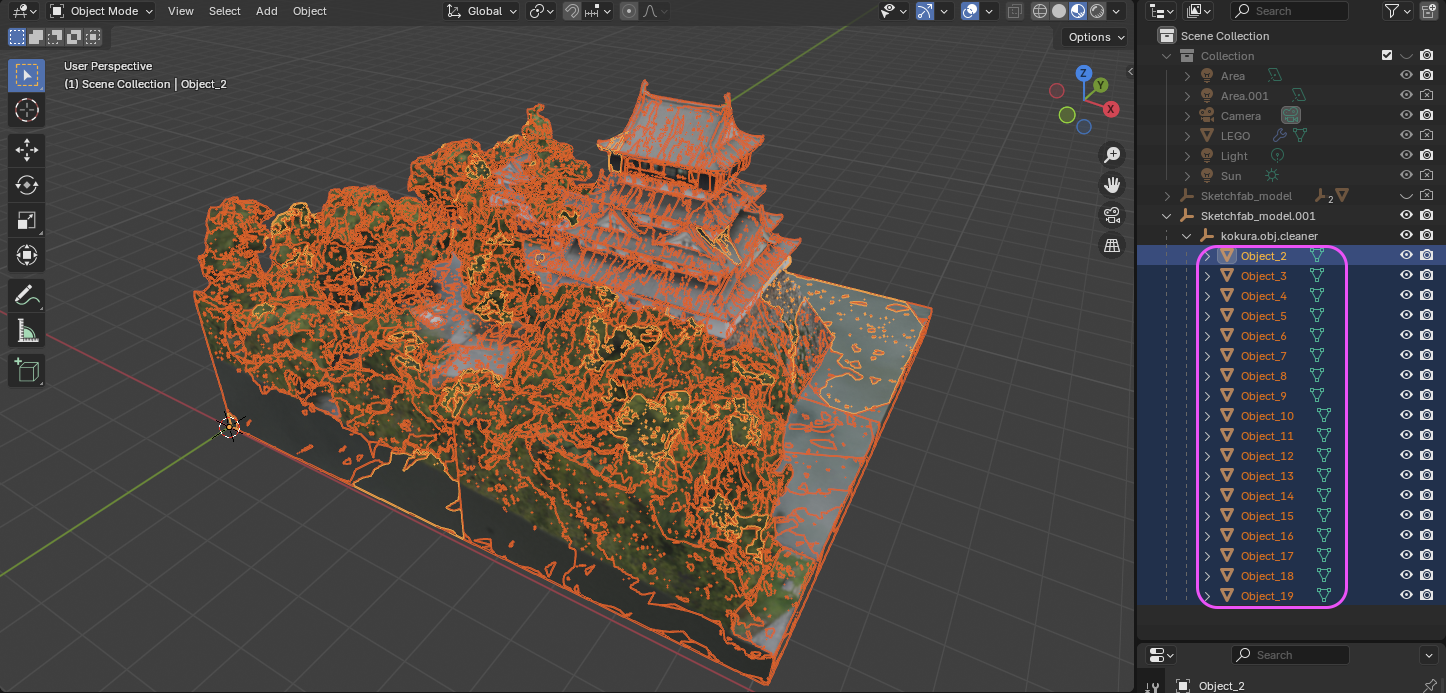Screen dimensions: 1446x693
Task: Open the View menu
Action: coord(181,11)
